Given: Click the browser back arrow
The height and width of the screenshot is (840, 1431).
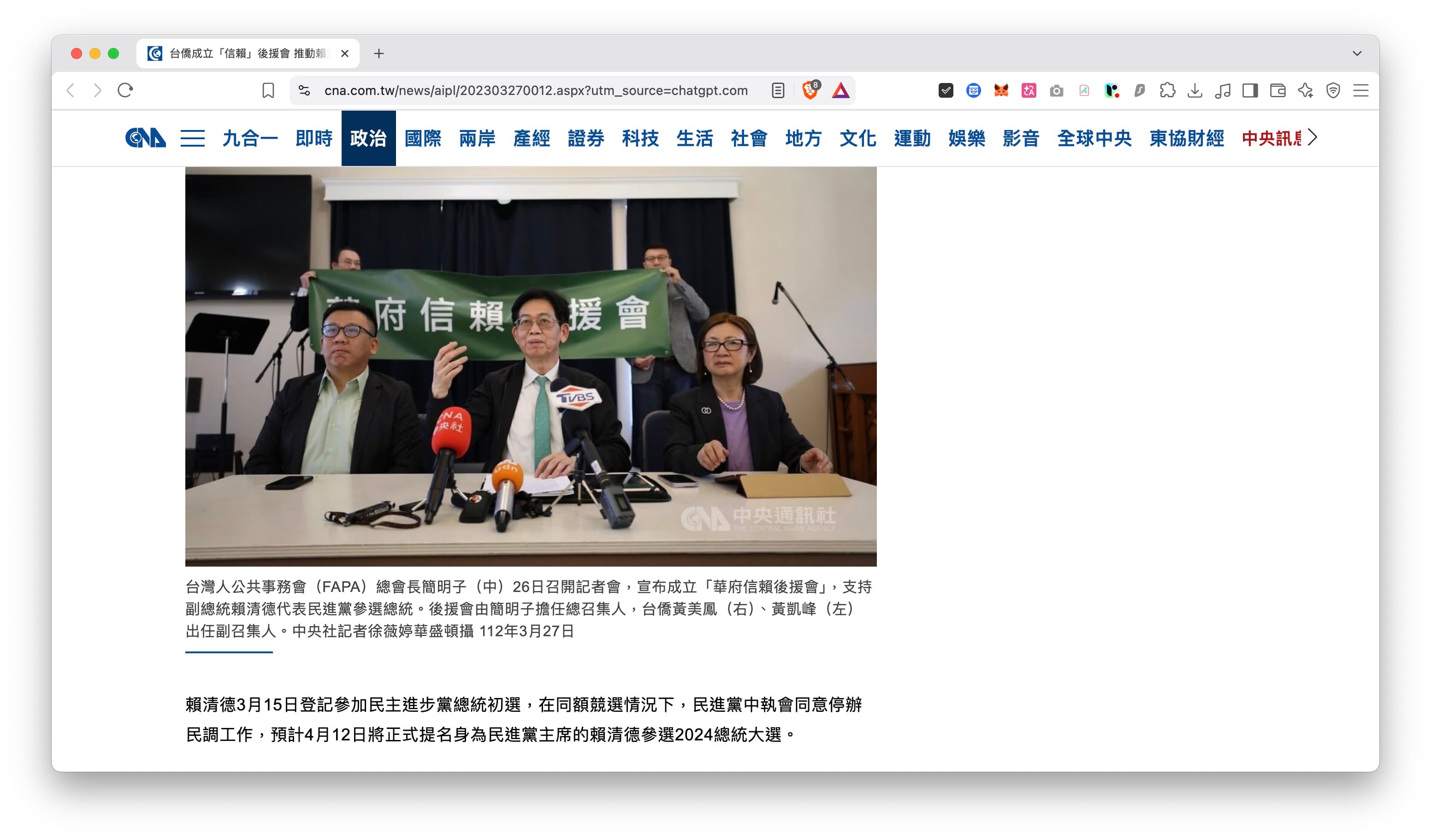Looking at the screenshot, I should pos(71,90).
